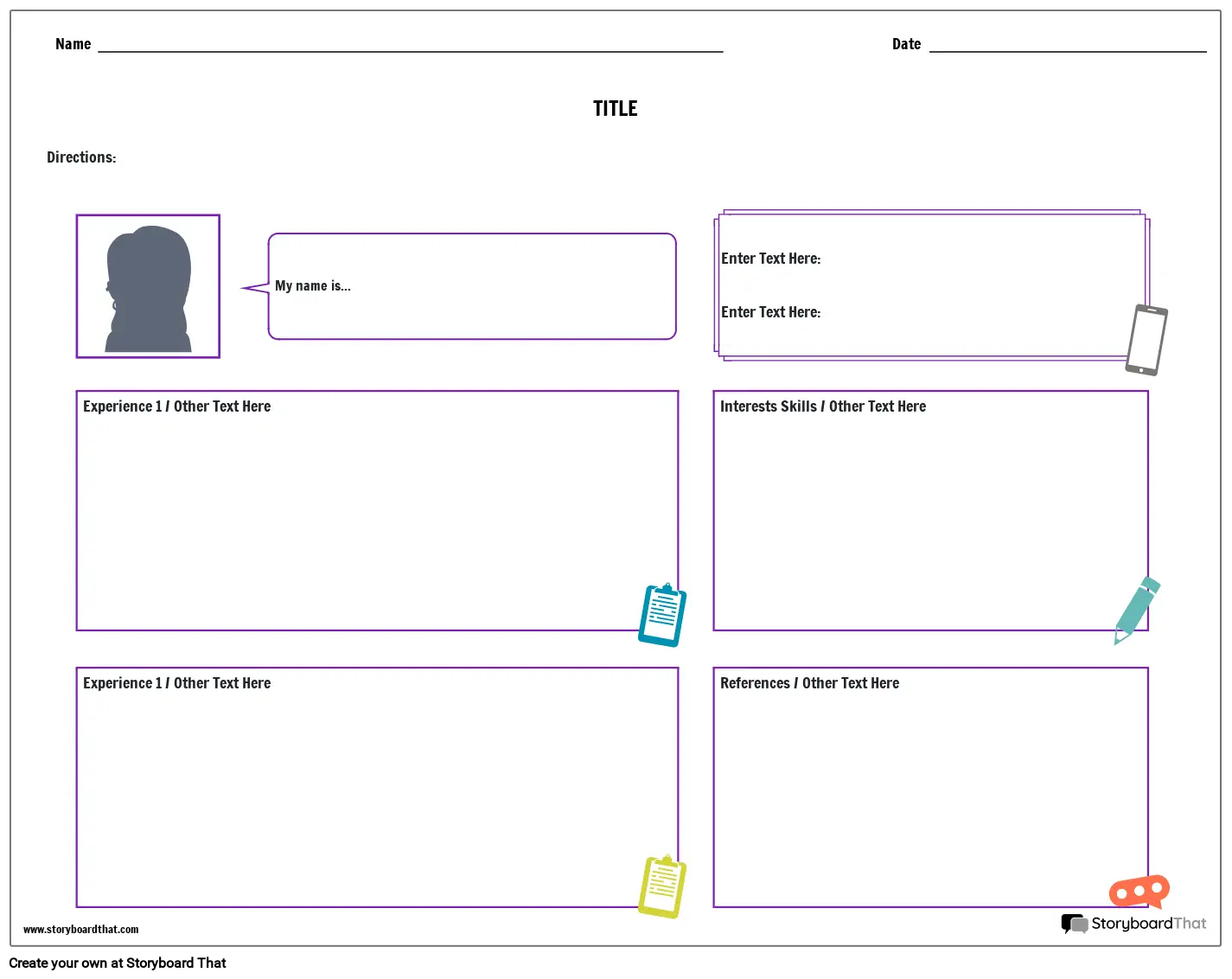The height and width of the screenshot is (979, 1232).
Task: Click the first "Enter Text Here:" label
Action: tap(770, 259)
